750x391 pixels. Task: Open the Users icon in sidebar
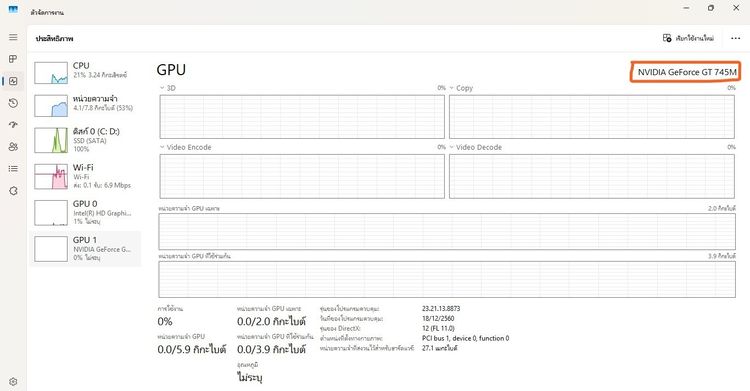[x=13, y=146]
